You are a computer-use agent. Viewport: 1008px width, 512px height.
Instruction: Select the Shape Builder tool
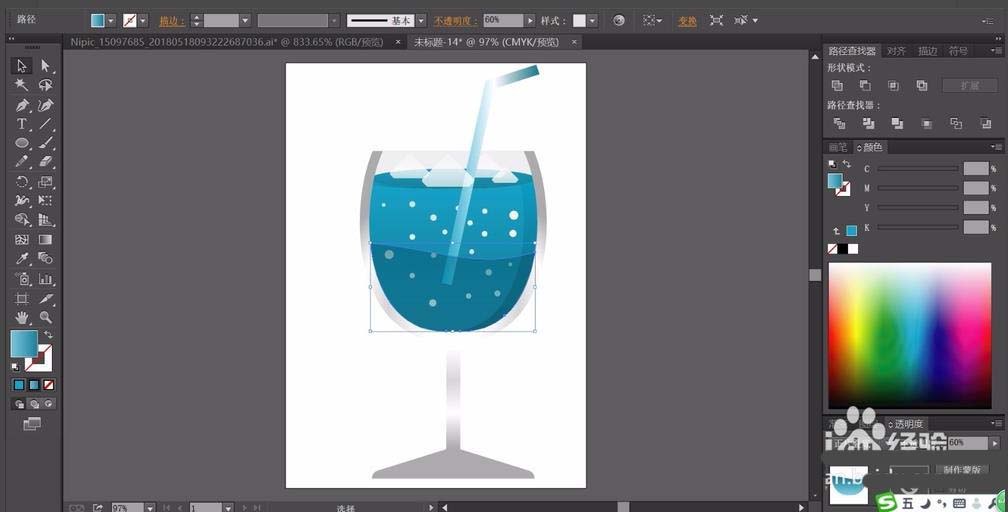point(21,220)
